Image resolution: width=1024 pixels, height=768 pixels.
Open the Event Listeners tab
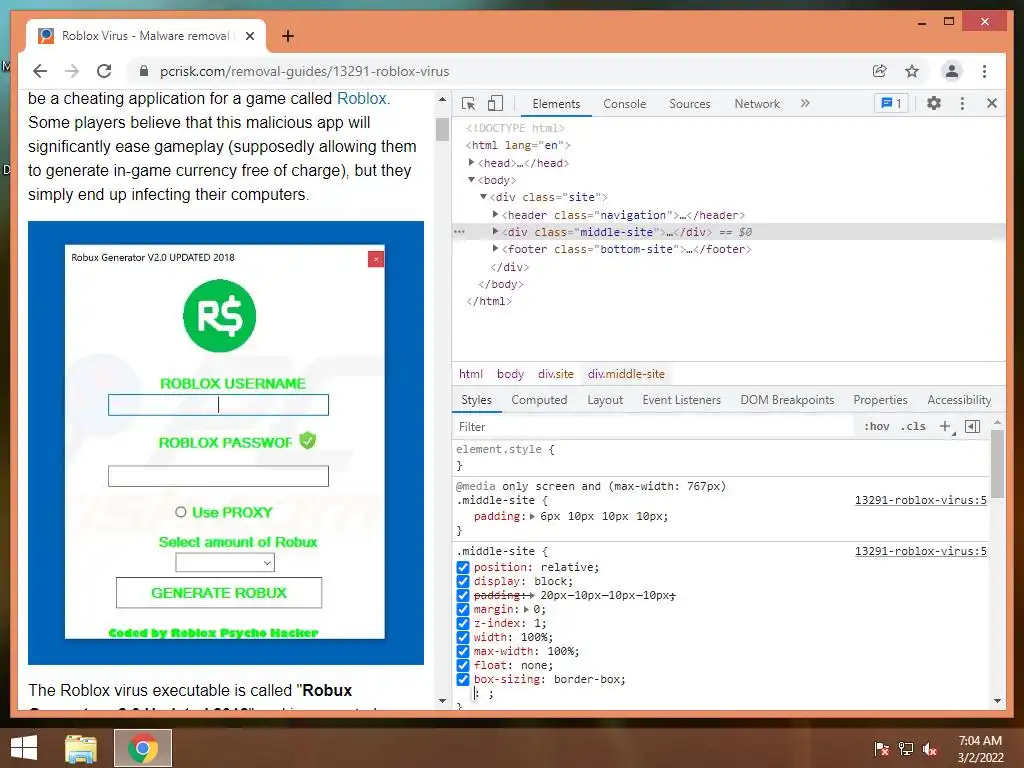pyautogui.click(x=681, y=400)
